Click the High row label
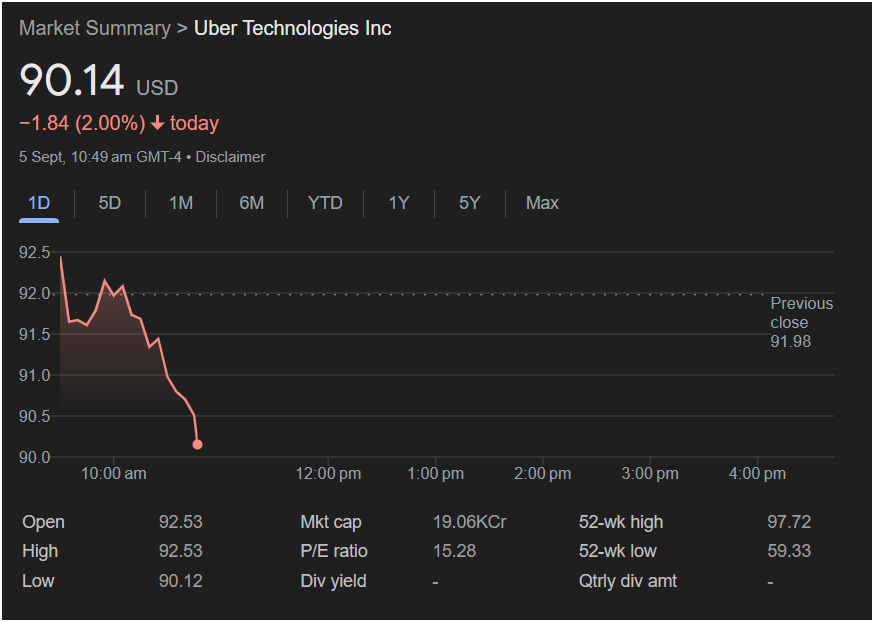This screenshot has width=874, height=622. tap(40, 551)
